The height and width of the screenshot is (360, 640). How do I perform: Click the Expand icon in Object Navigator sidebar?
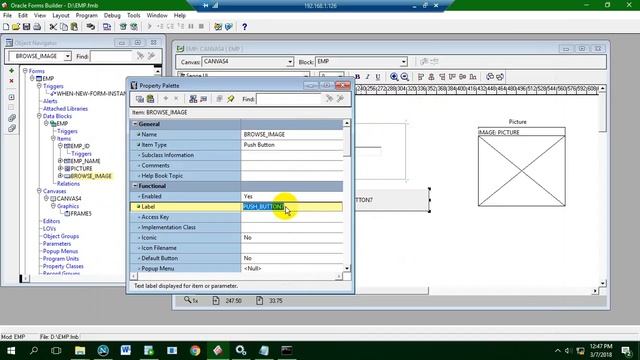click(11, 97)
